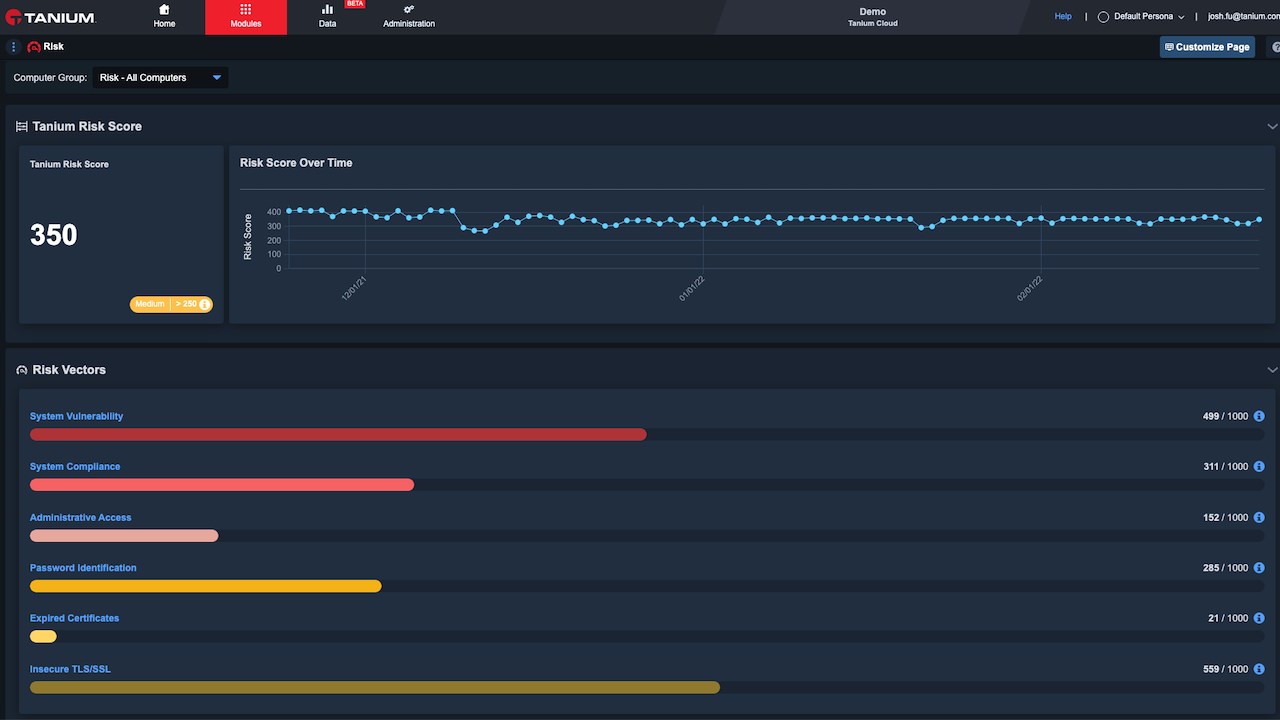Open info icon for Expired Certificates
1280x720 pixels.
click(x=1259, y=618)
